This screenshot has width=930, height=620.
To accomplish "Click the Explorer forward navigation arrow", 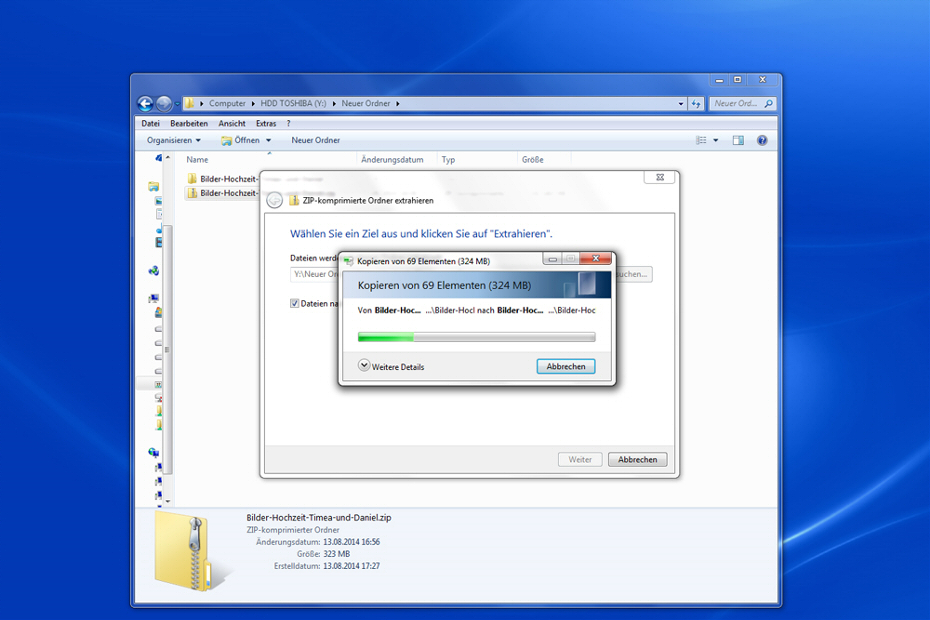I will (x=164, y=103).
